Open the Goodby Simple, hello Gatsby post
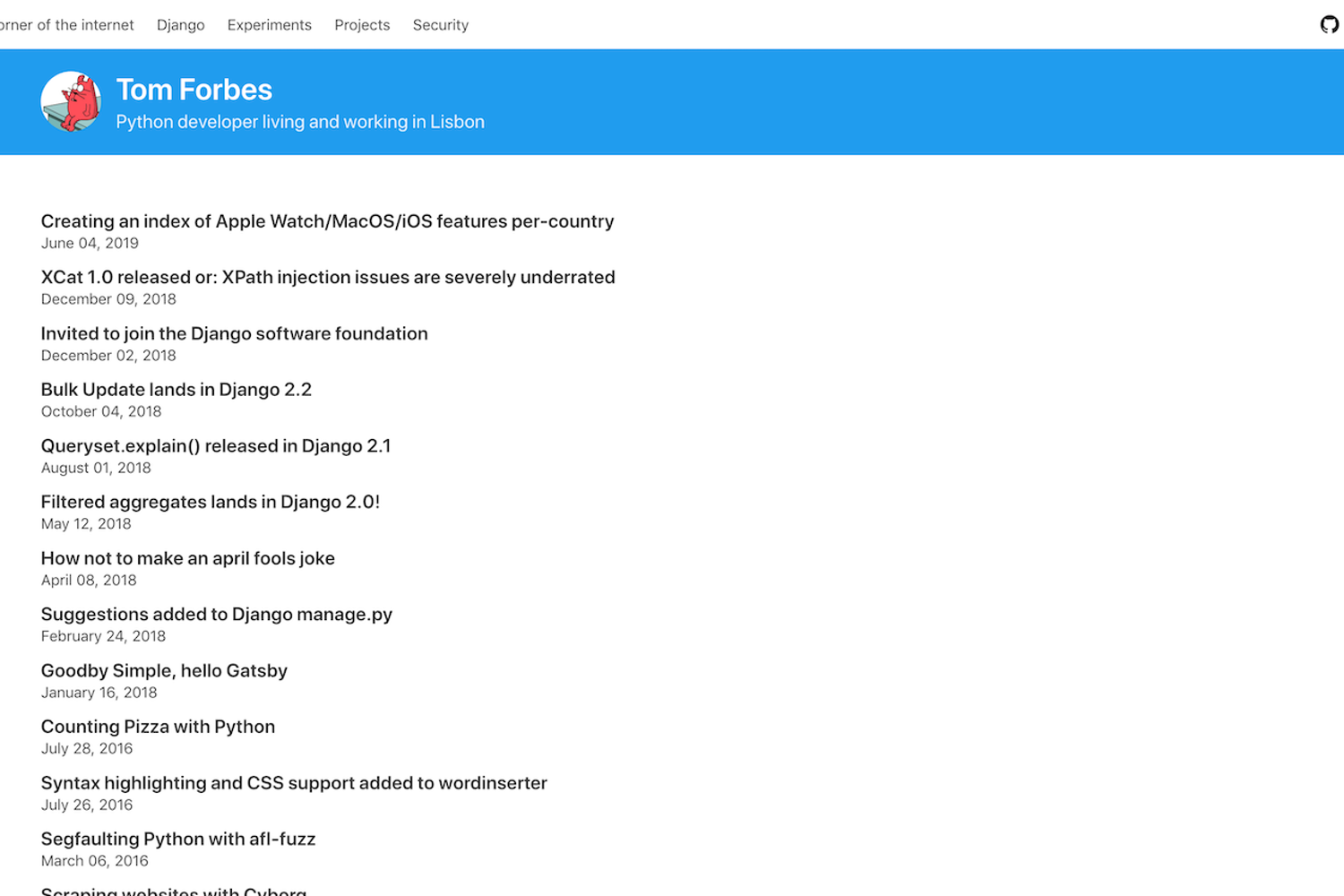This screenshot has width=1344, height=896. (x=164, y=670)
